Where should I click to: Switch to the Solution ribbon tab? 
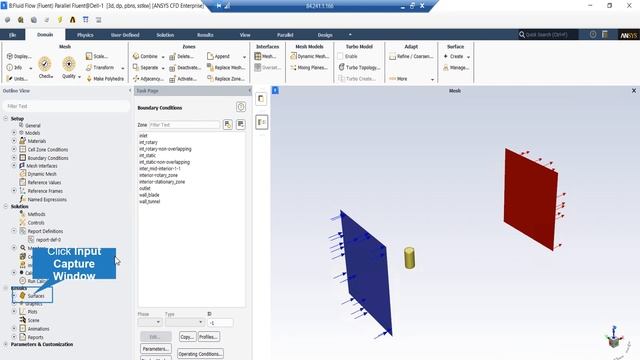pos(165,35)
